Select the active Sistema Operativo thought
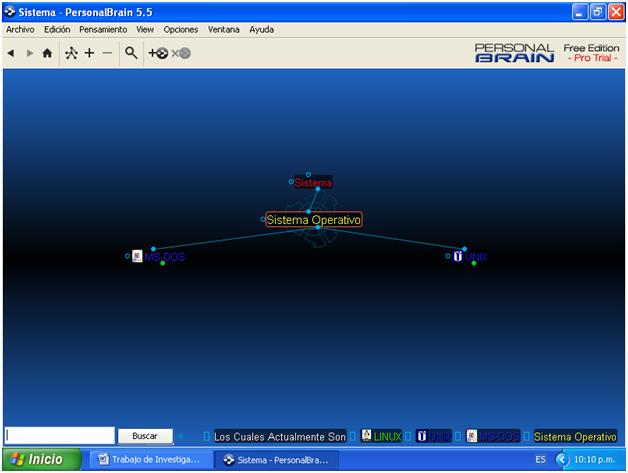The width and height of the screenshot is (628, 473). (x=314, y=219)
